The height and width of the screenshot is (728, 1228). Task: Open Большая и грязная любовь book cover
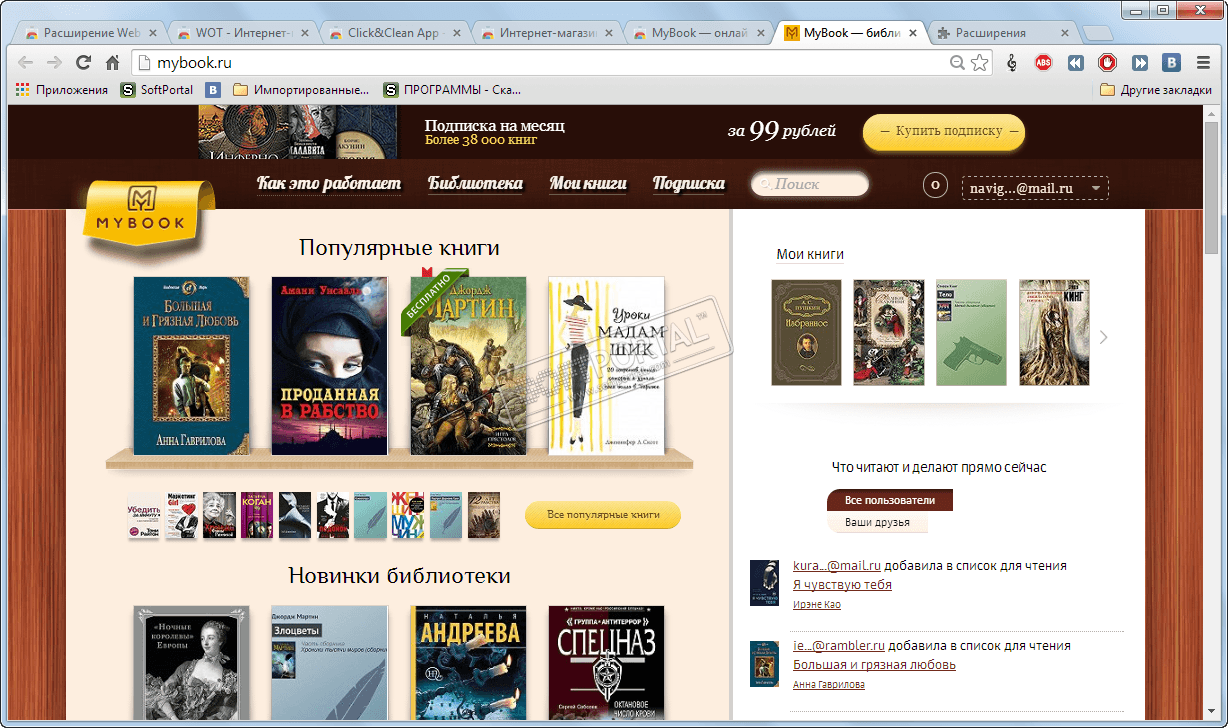point(192,366)
